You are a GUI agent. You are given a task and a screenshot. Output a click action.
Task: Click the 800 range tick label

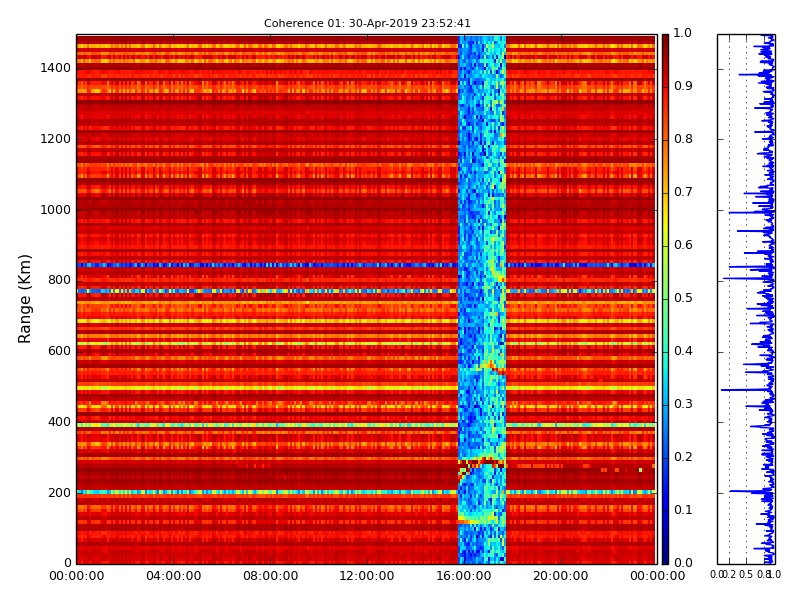click(59, 280)
